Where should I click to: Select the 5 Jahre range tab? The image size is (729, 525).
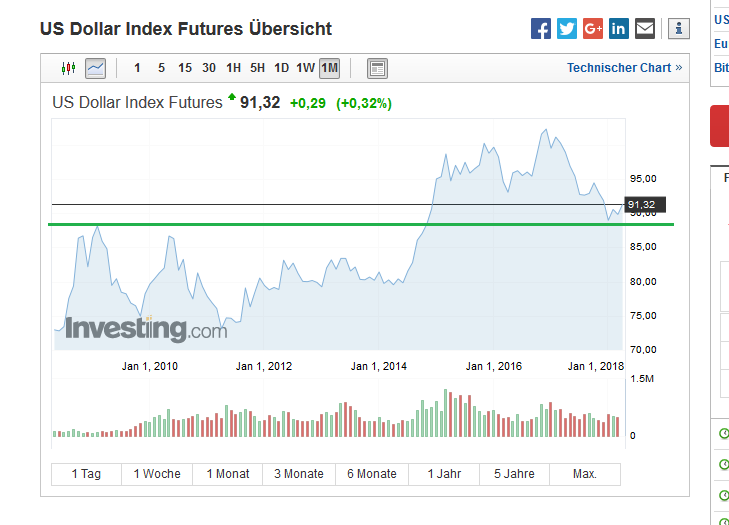coord(514,474)
